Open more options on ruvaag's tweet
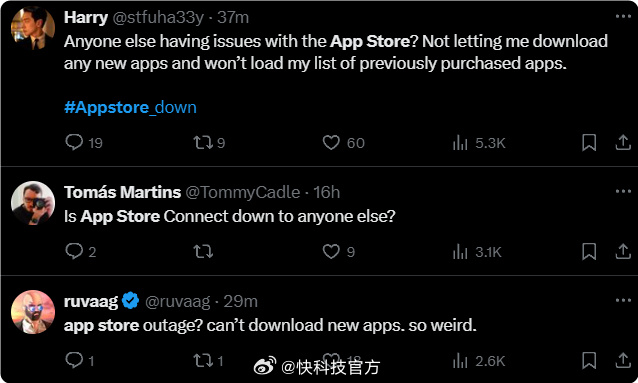638x383 pixels. coord(623,300)
